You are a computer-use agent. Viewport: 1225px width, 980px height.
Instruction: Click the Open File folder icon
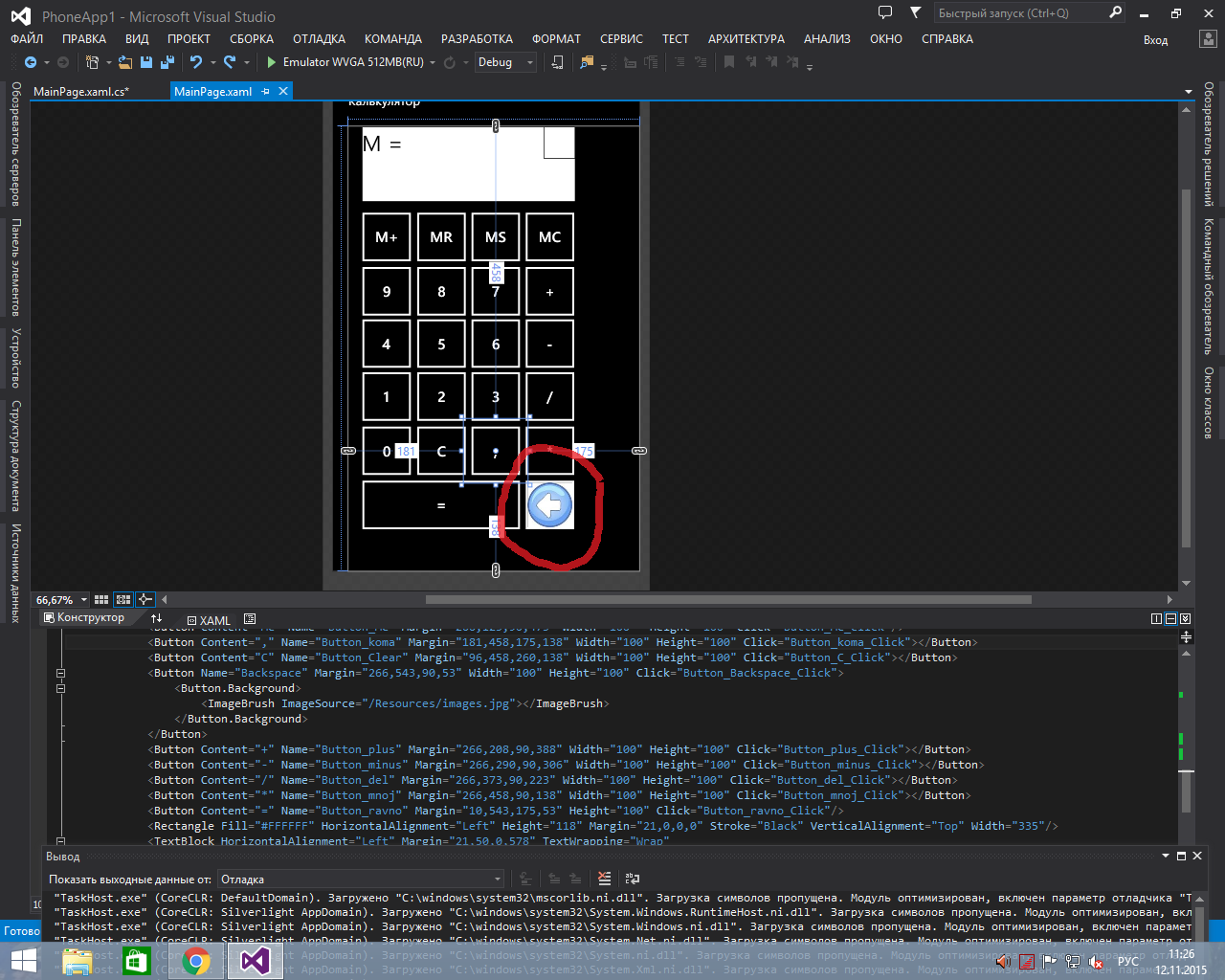click(125, 62)
